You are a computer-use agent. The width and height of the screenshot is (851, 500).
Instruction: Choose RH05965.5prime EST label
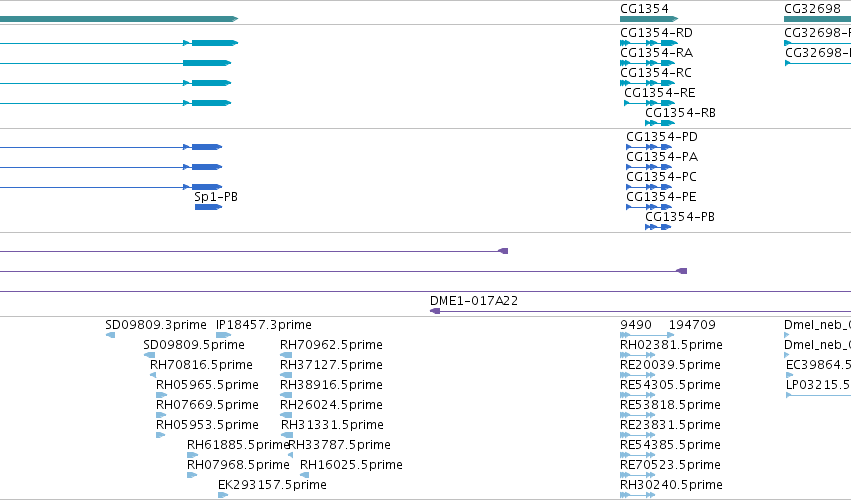[x=207, y=385]
